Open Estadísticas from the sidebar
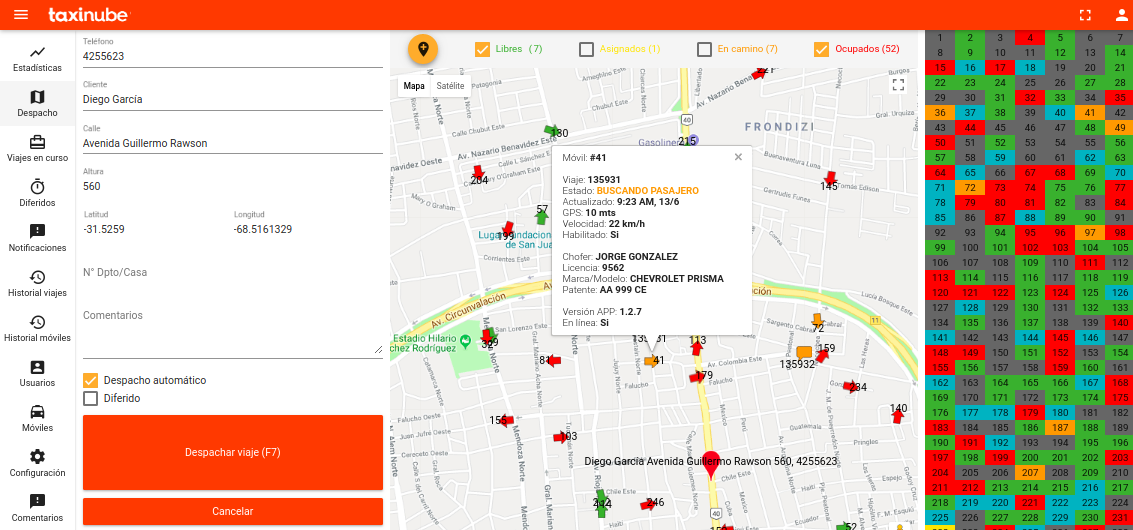Screen dimensions: 1133x530 click(37, 58)
